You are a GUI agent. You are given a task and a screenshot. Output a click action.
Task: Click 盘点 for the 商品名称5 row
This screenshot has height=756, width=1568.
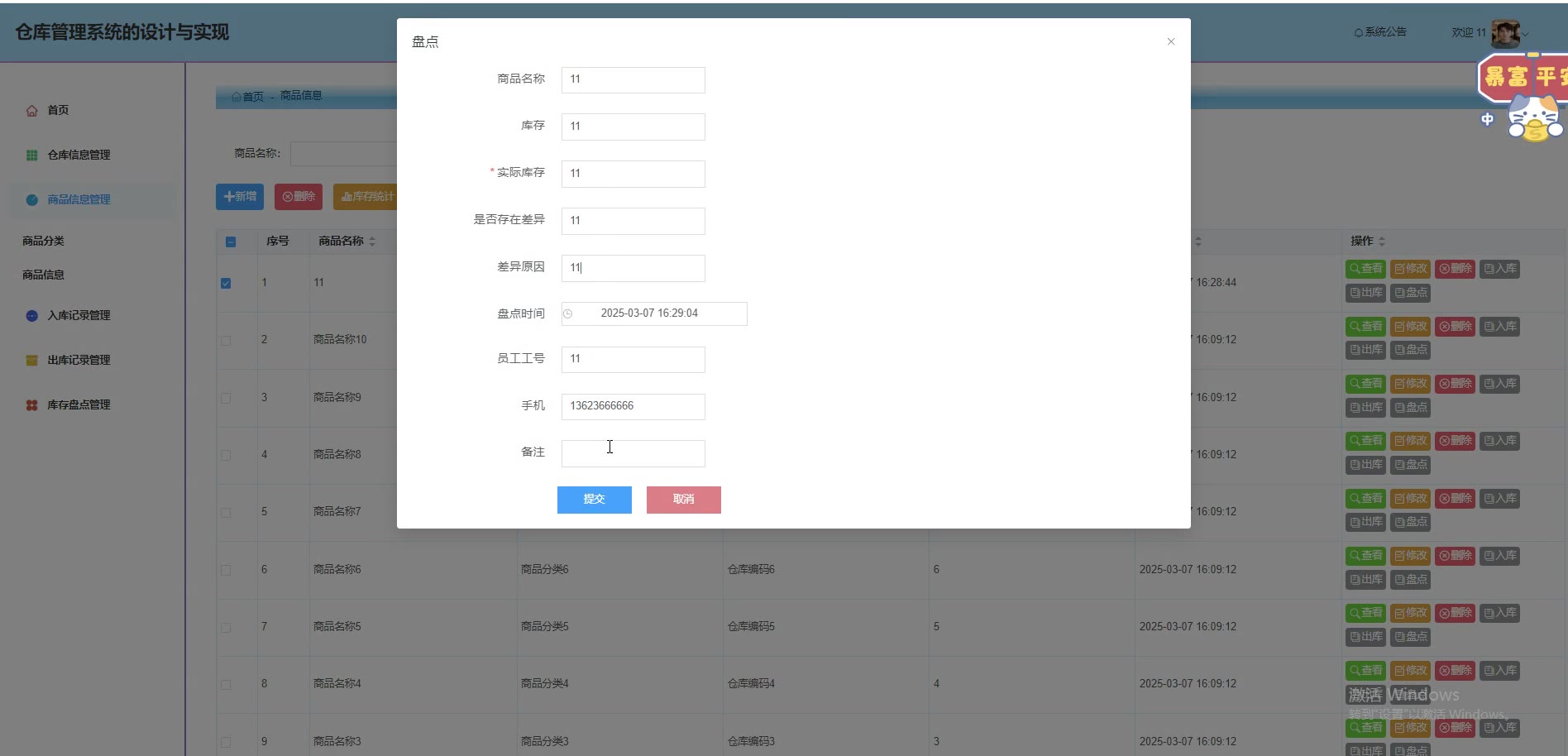[1411, 637]
